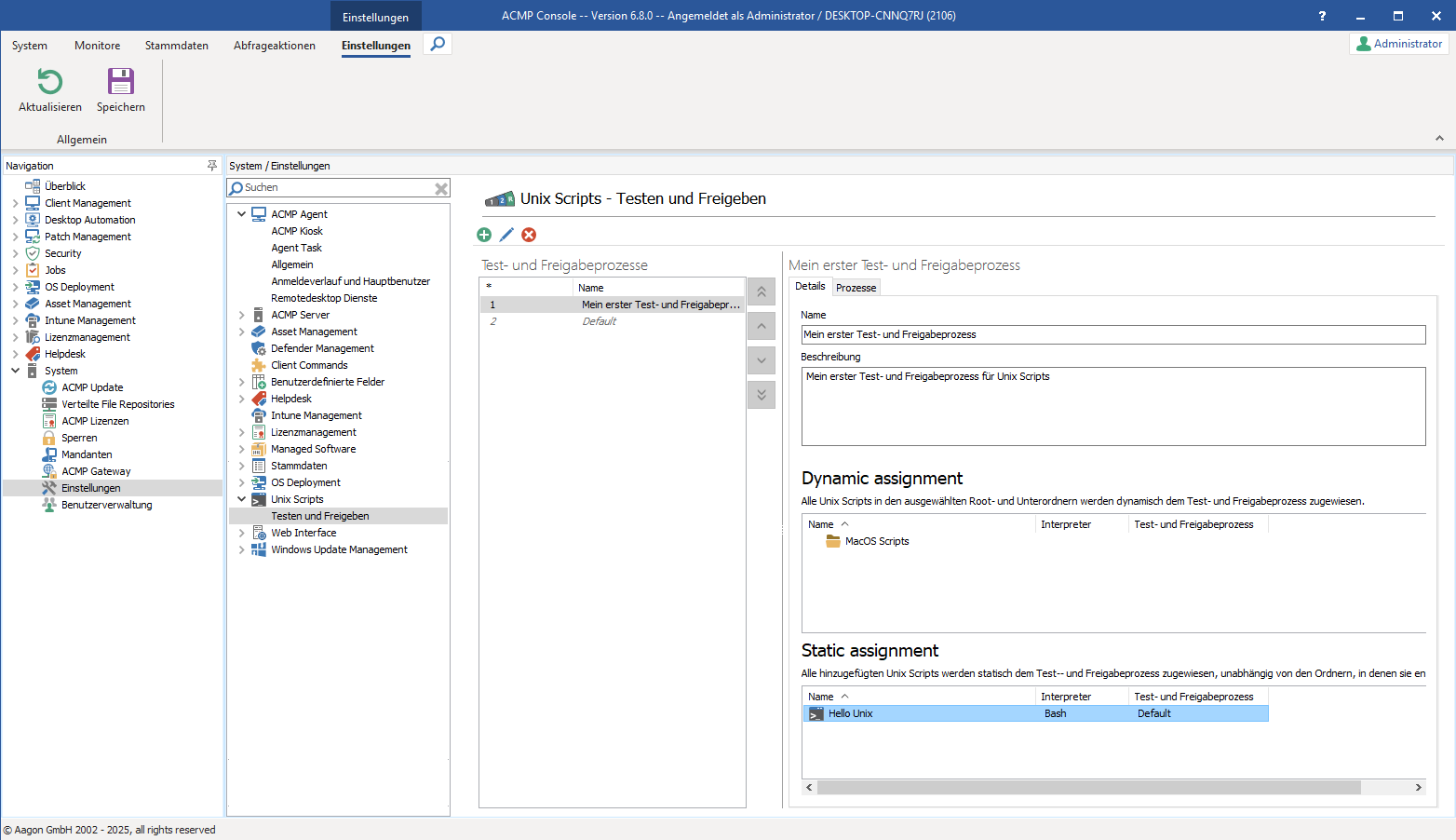Open the ribbon search magnifier icon

click(x=438, y=44)
